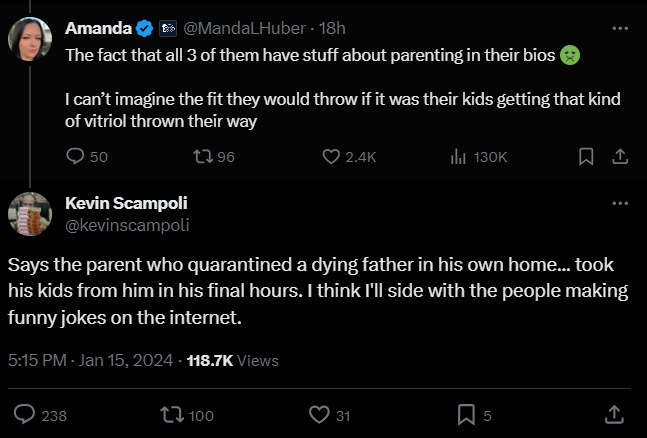Open more options on Kevin's tweet
Viewport: 647px width, 438px height.
619,203
